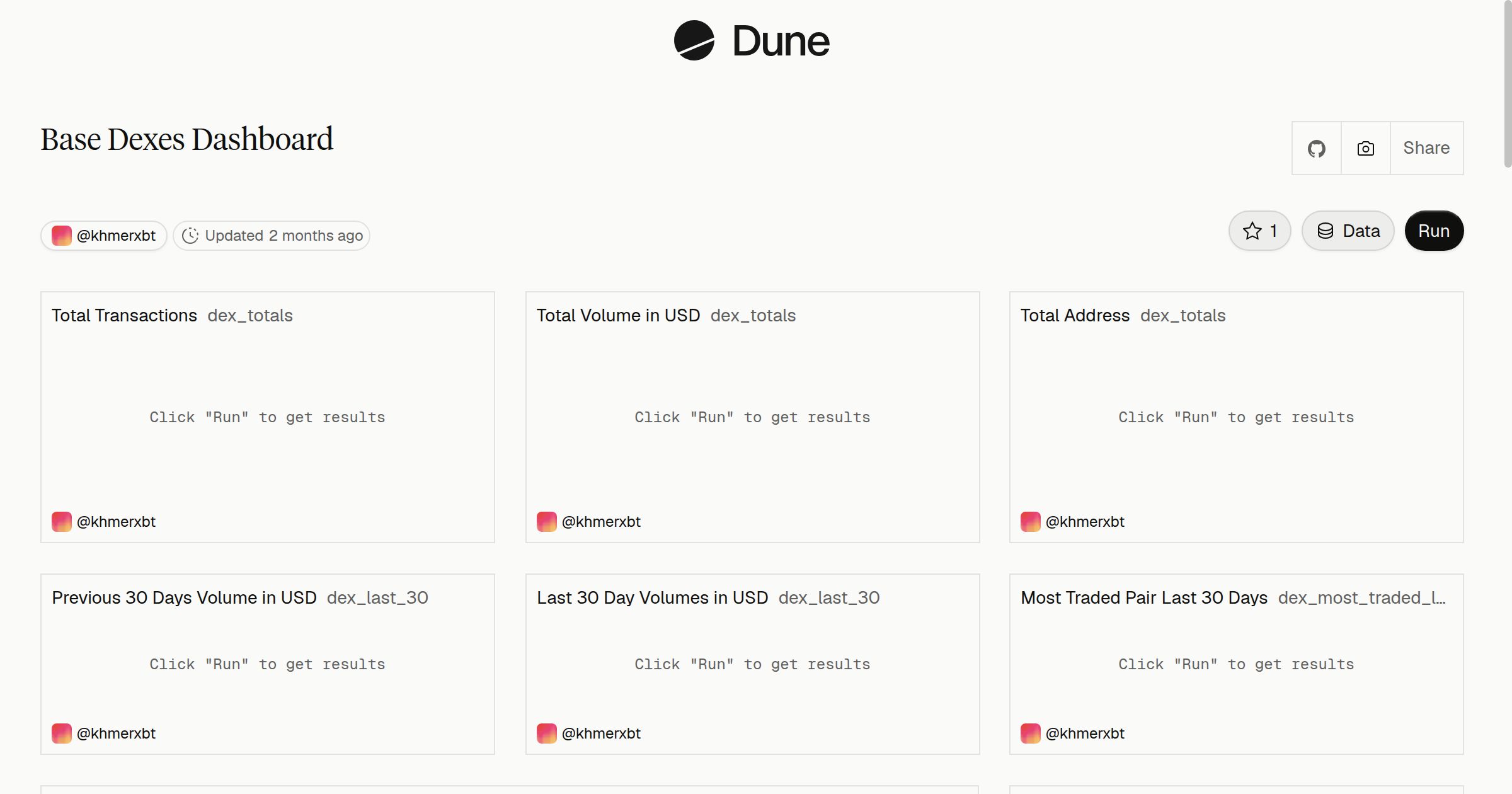This screenshot has height=794, width=1512.
Task: Click the clock icon beside Updated
Action: 190,236
